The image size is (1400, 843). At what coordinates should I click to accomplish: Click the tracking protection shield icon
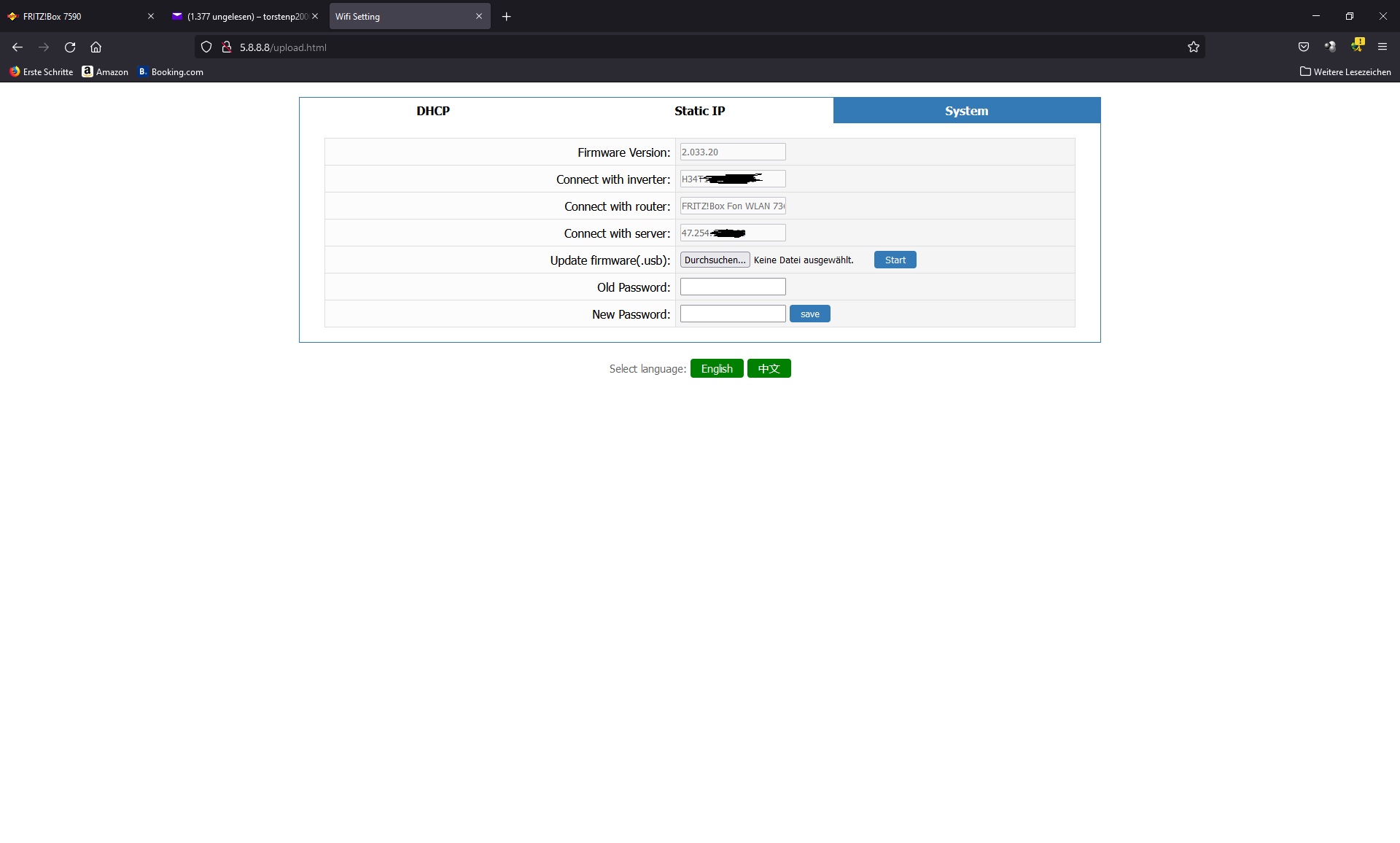click(x=206, y=47)
